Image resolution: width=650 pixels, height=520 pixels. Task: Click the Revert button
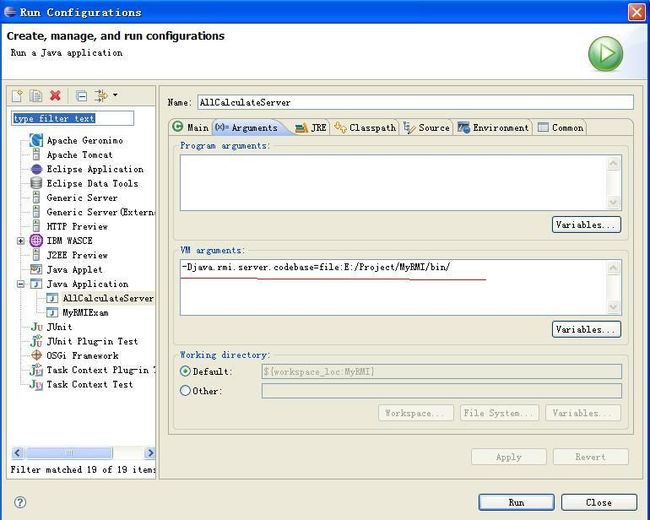(x=591, y=457)
